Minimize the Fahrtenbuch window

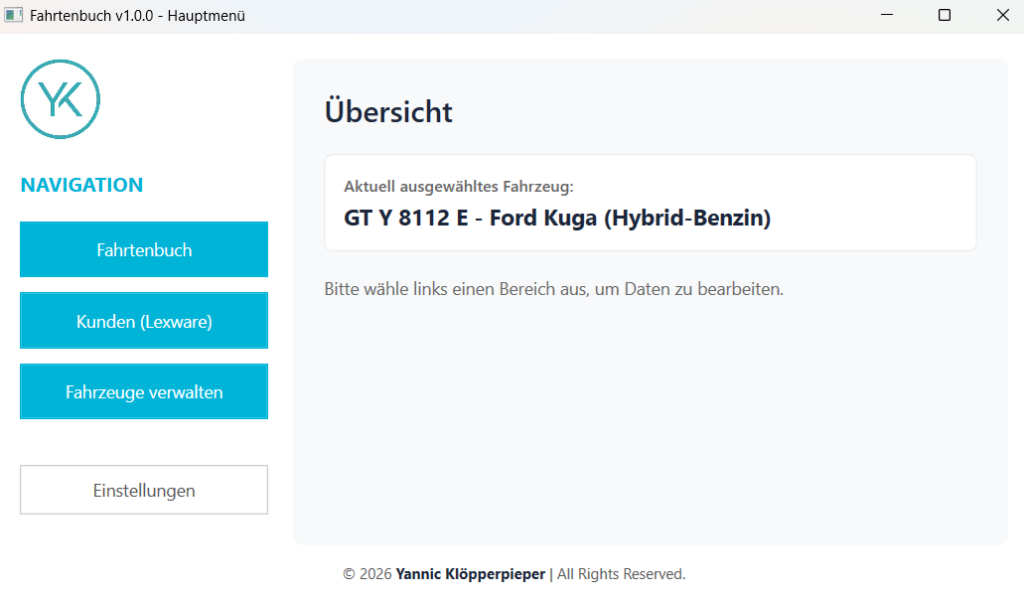[x=887, y=15]
